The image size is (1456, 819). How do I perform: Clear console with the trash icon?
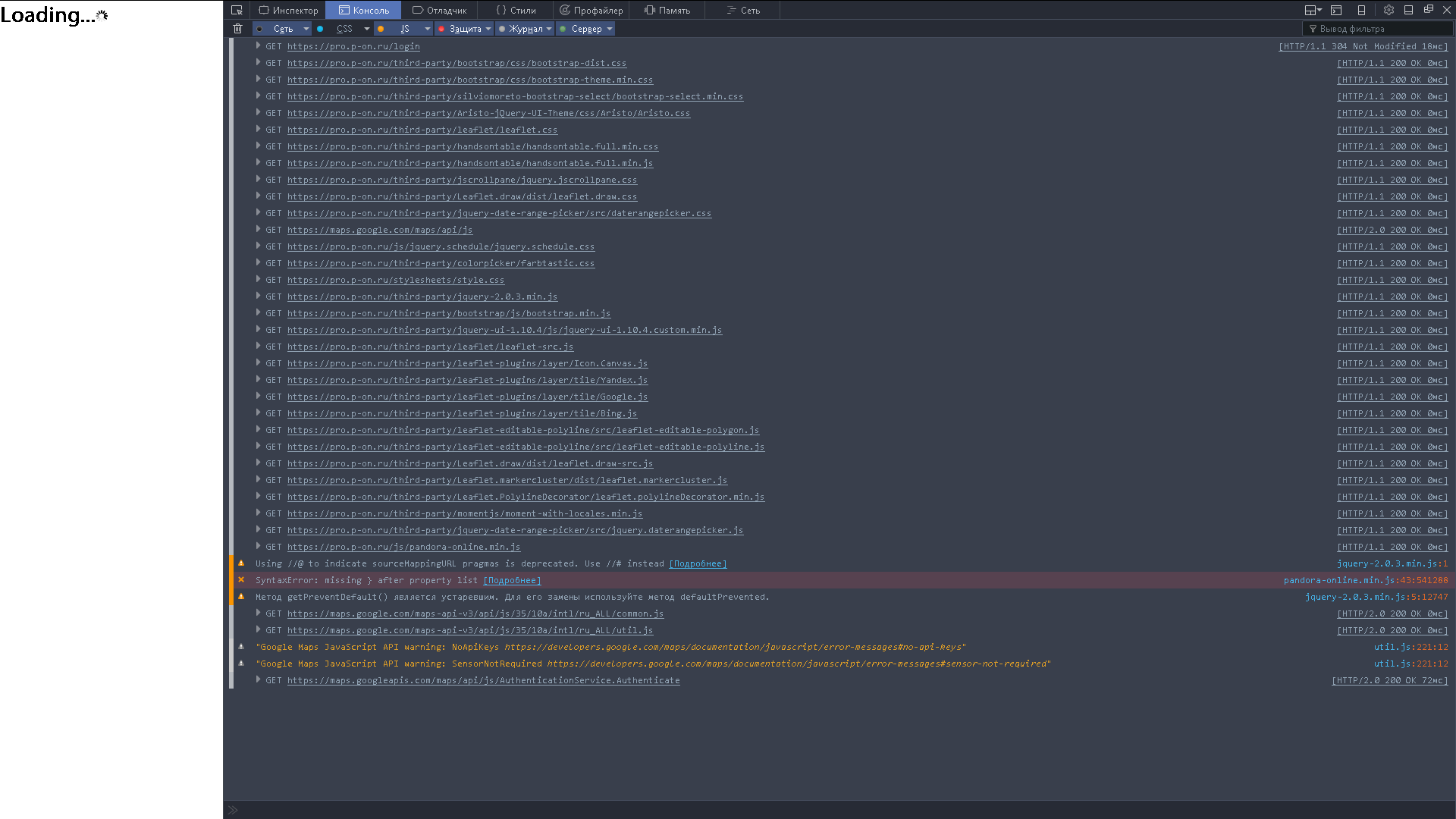click(237, 29)
